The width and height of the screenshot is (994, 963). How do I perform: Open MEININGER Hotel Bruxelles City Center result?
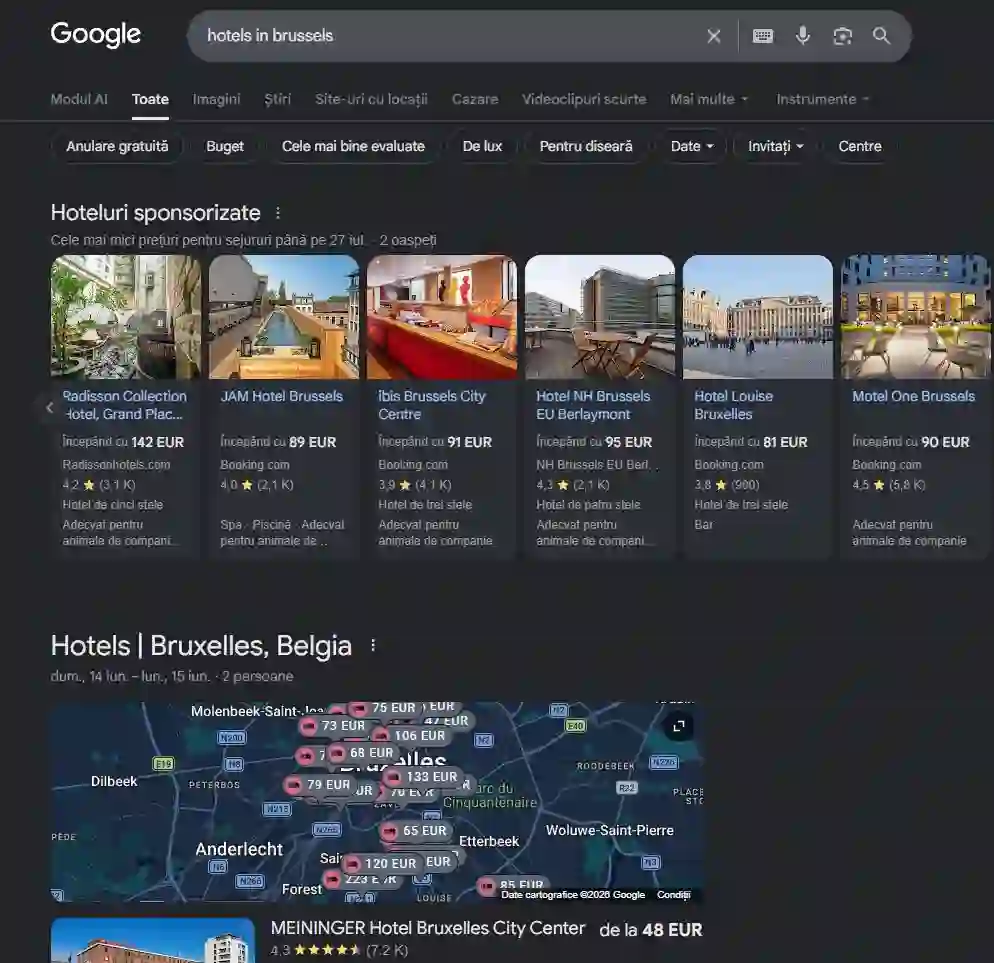point(427,929)
